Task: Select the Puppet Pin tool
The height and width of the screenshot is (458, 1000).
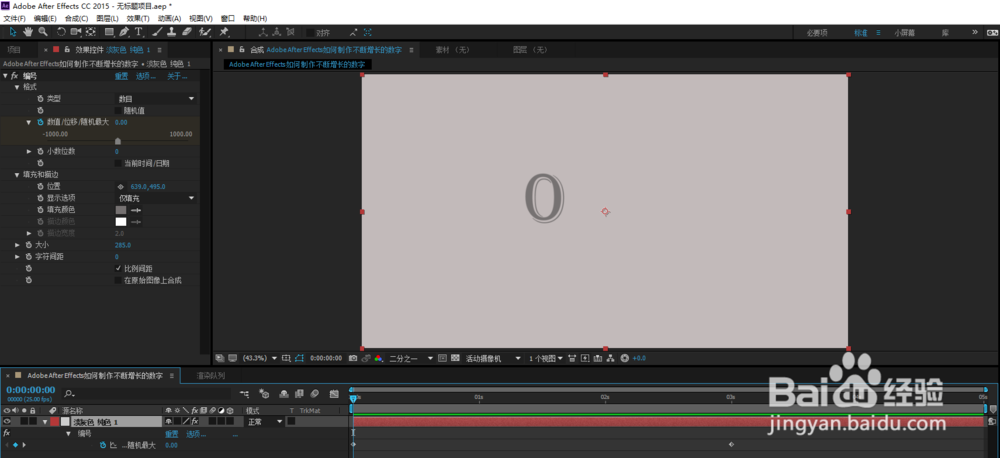Action: point(224,32)
